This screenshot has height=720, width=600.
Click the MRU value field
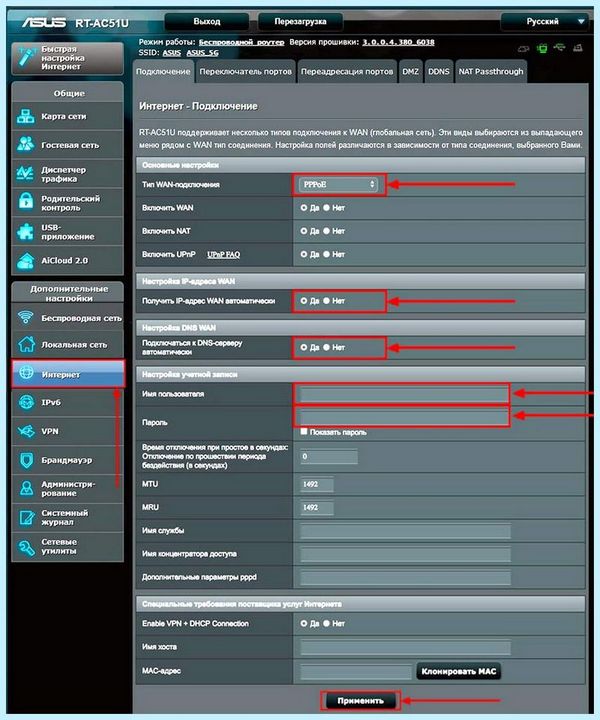[317, 507]
